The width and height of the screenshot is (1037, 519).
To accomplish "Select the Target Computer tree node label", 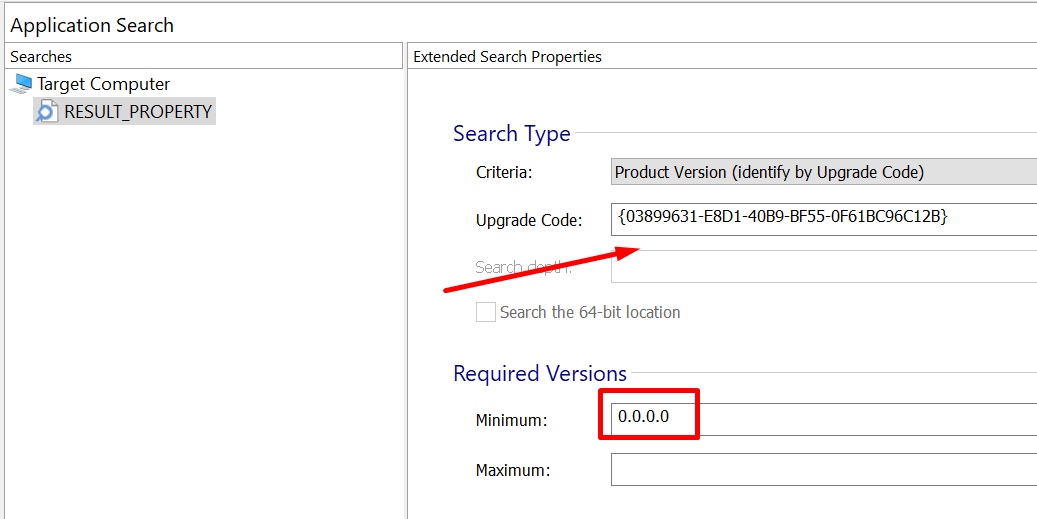I will coord(103,84).
